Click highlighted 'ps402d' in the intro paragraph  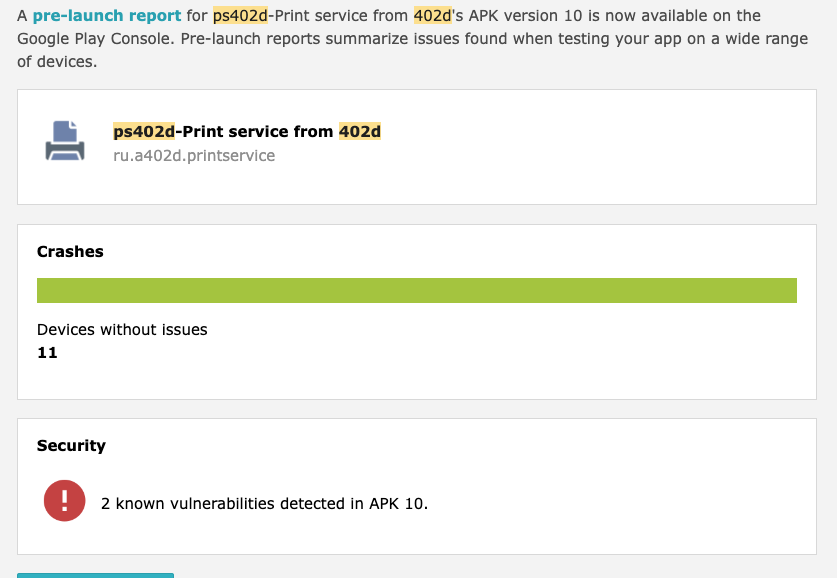pos(240,15)
